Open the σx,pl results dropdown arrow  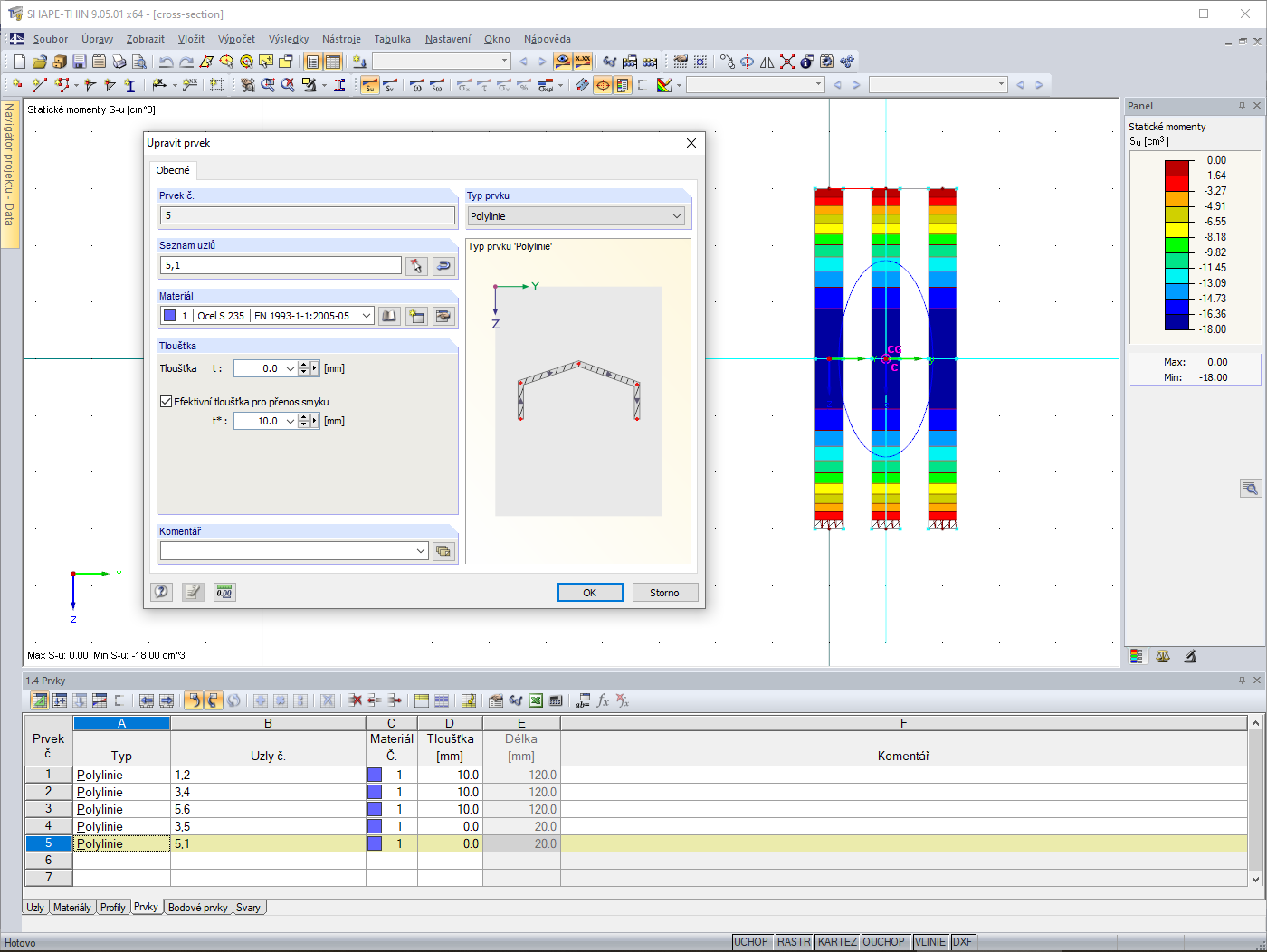(x=560, y=86)
